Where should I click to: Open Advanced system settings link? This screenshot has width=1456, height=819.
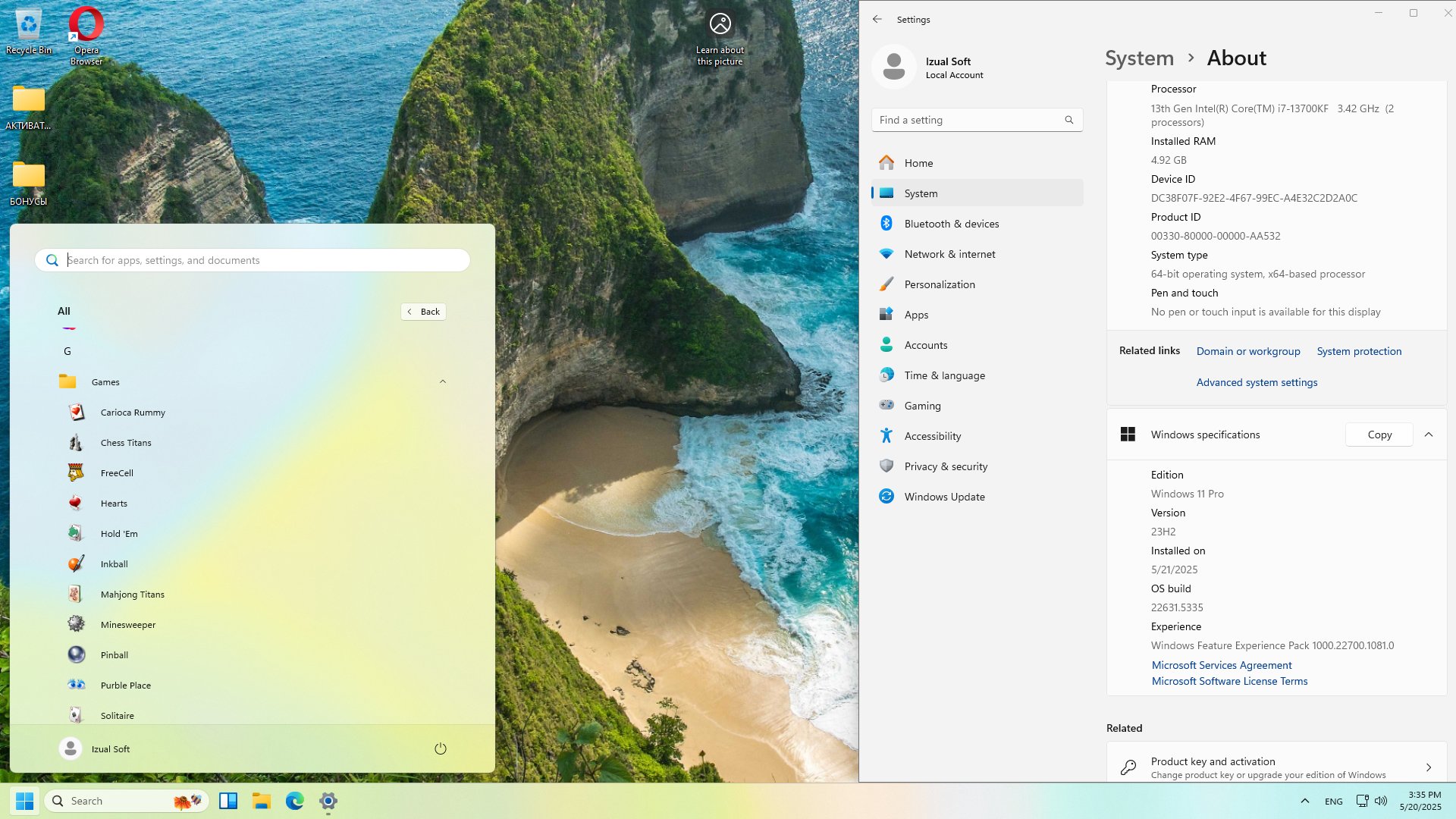click(1257, 382)
